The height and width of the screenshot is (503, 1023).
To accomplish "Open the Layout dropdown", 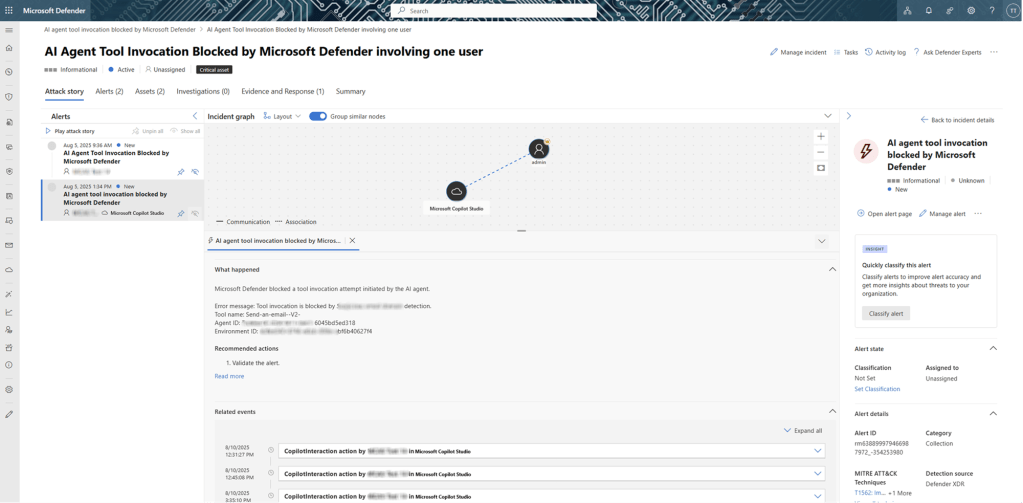I will click(282, 116).
